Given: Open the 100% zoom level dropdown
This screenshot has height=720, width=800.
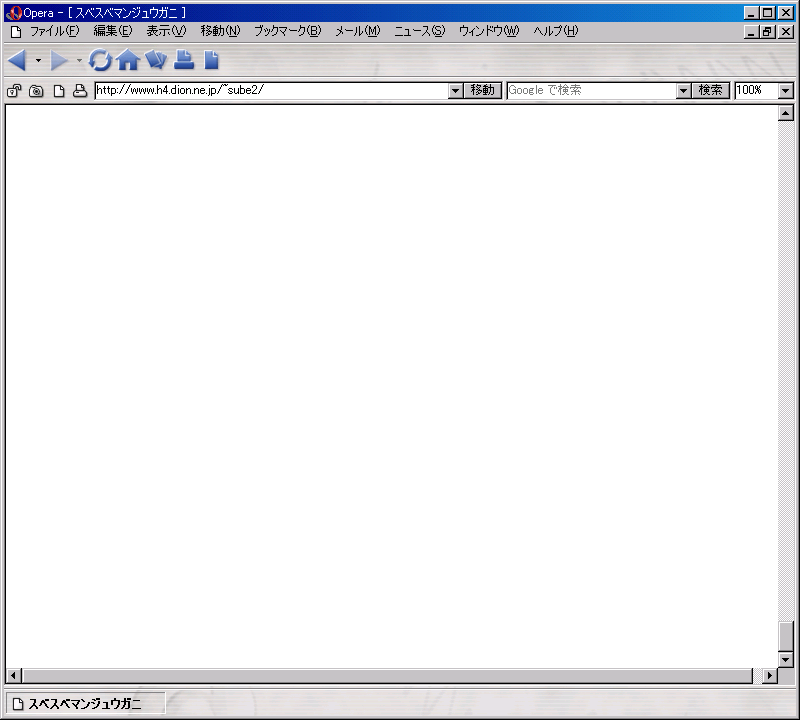Looking at the screenshot, I should pos(786,91).
